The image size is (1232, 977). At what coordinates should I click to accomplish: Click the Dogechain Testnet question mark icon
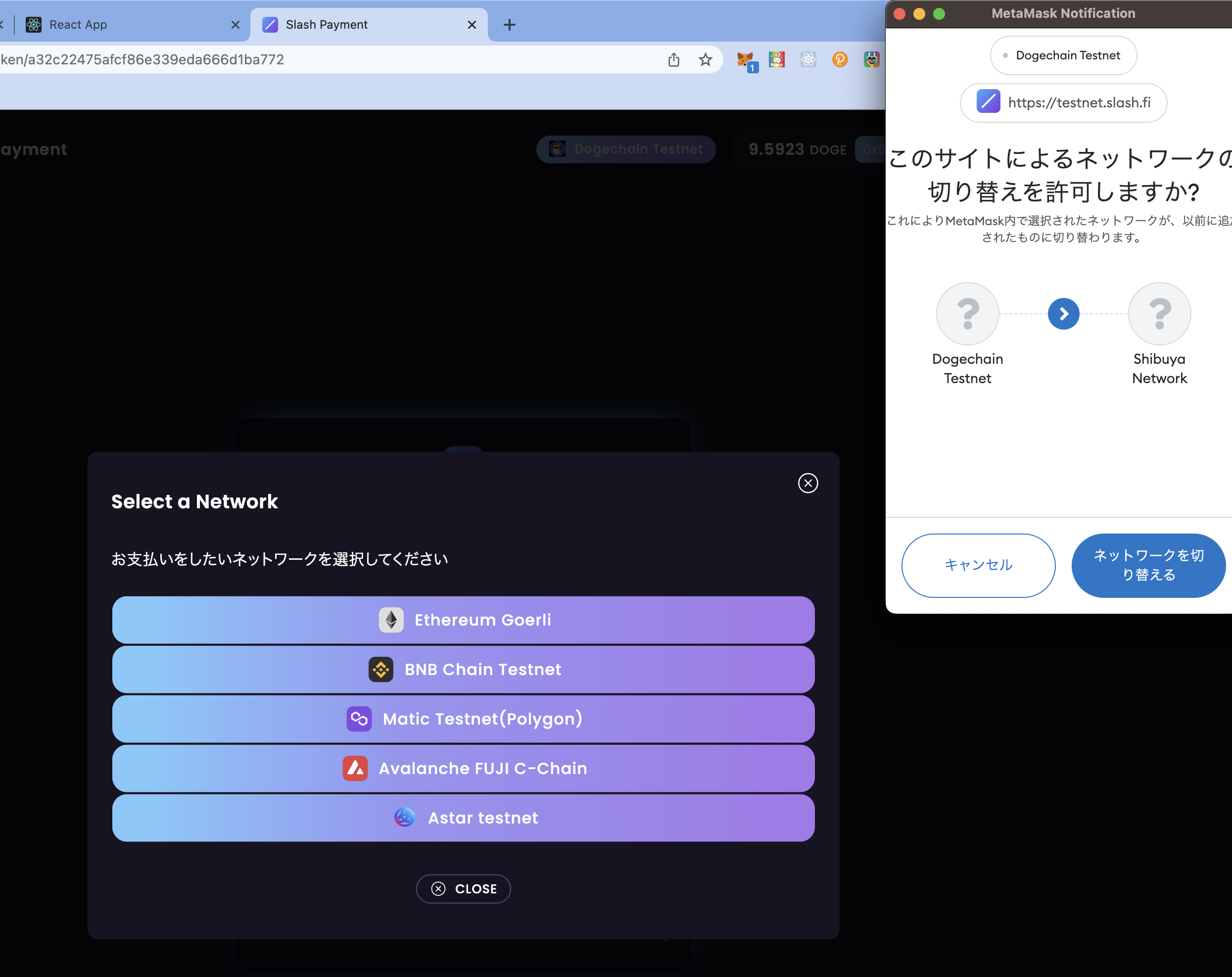pyautogui.click(x=967, y=314)
